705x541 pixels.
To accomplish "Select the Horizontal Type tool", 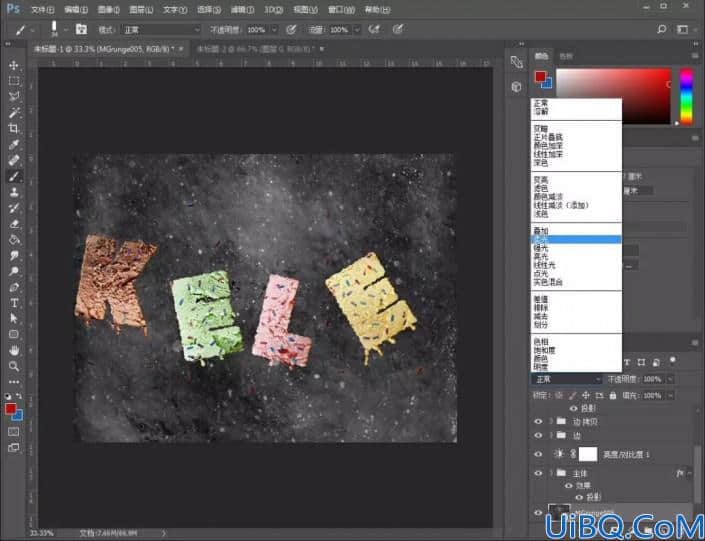I will point(14,303).
